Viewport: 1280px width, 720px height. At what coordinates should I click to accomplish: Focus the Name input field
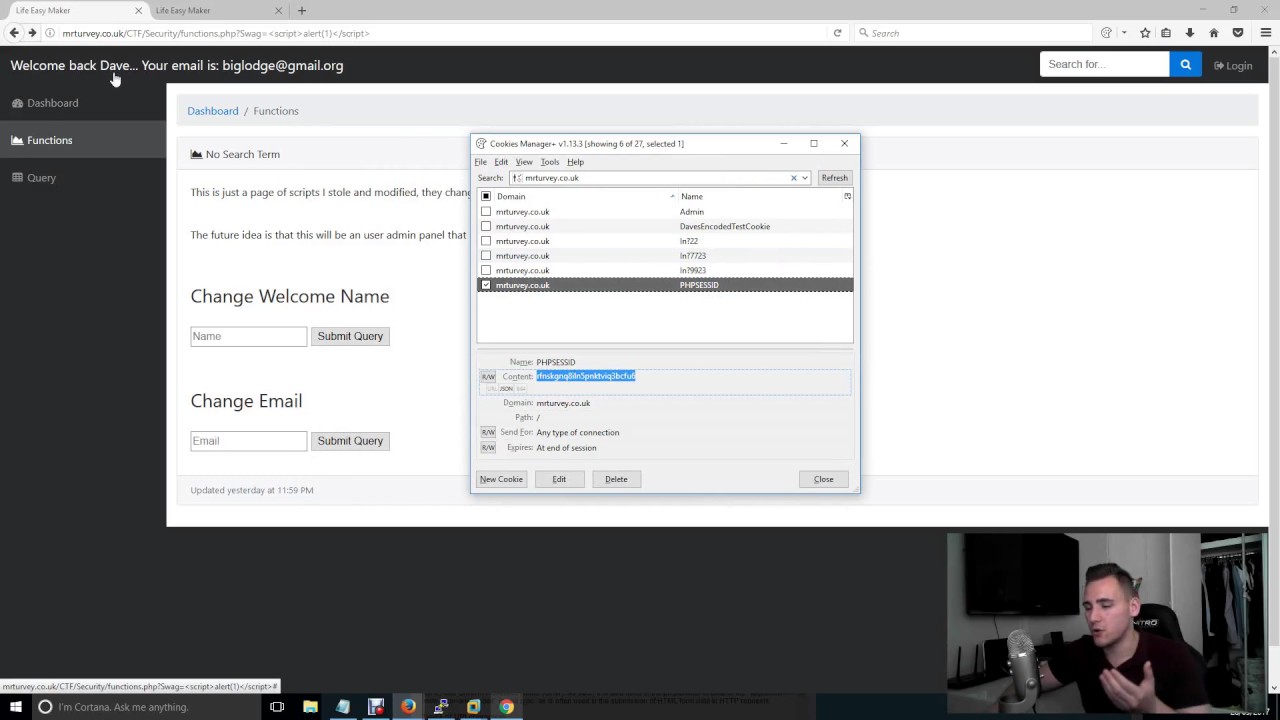point(249,336)
